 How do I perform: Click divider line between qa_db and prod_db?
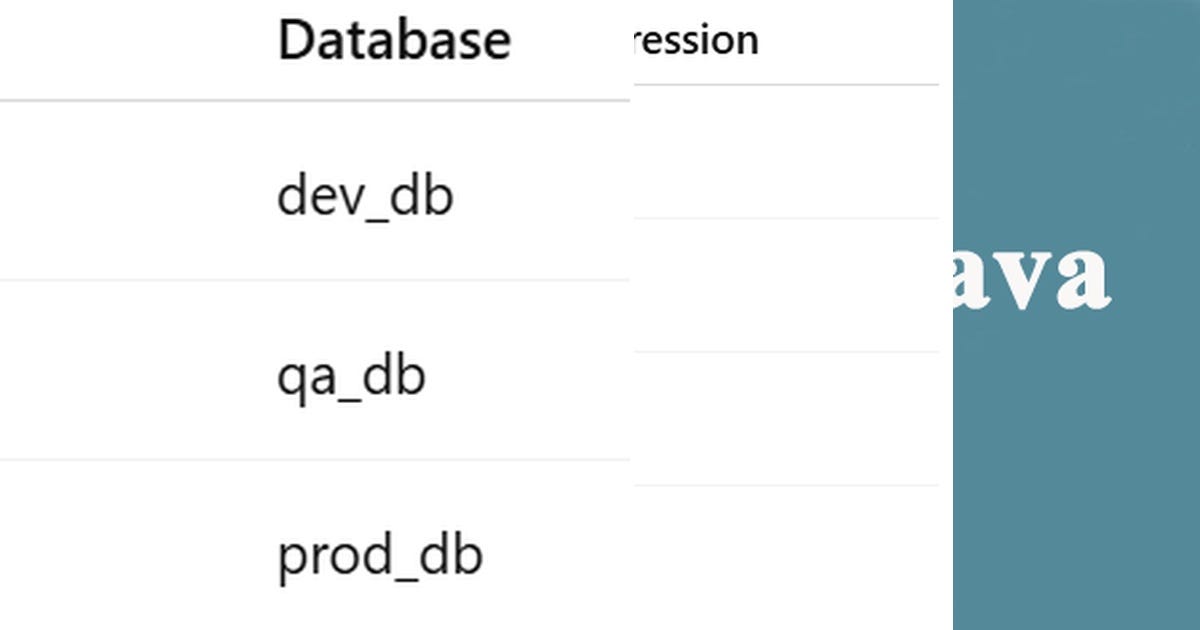click(x=315, y=461)
